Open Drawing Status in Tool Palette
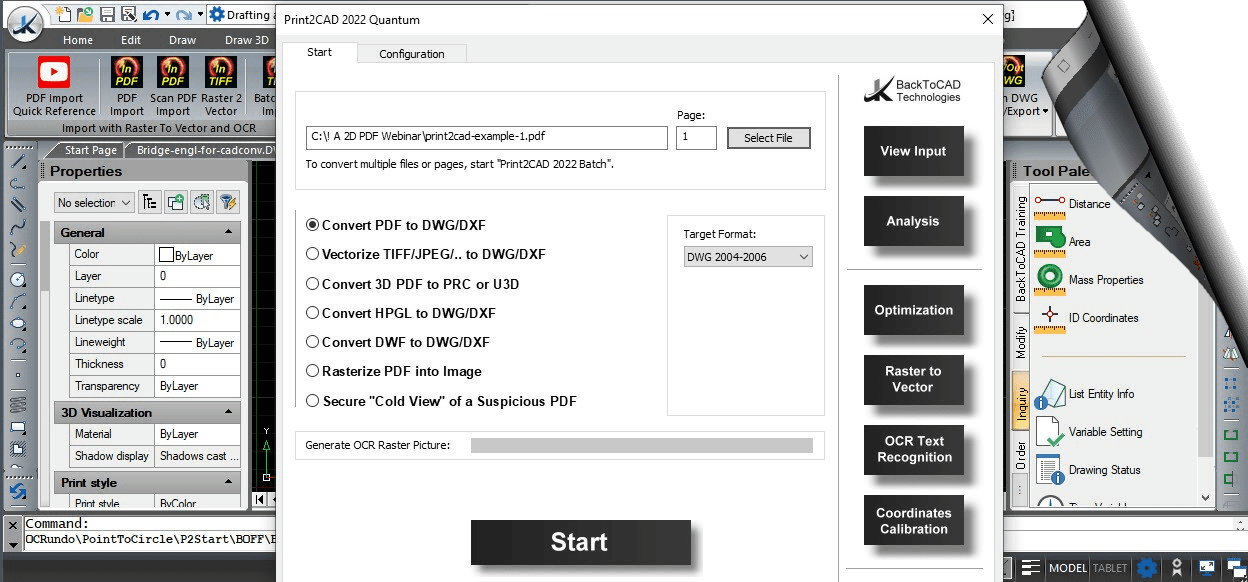This screenshot has width=1248, height=582. click(x=1087, y=469)
